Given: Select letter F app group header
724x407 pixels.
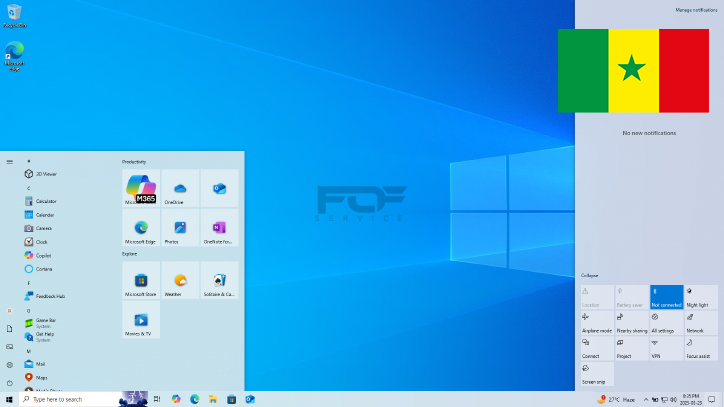Looking at the screenshot, I should click(x=29, y=283).
